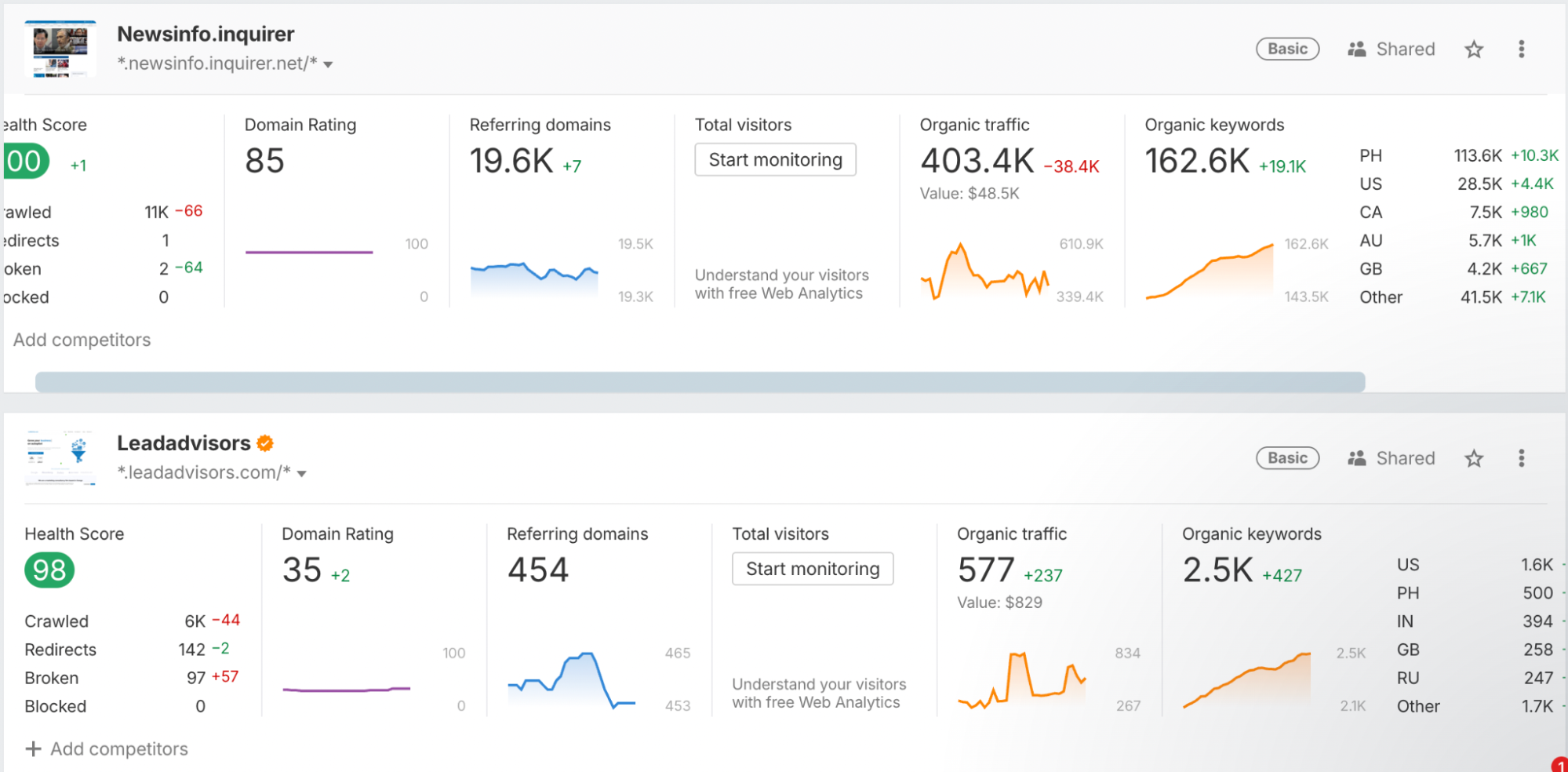The image size is (1568, 772).
Task: Click the Other 1.7K keywords row
Action: click(1482, 706)
